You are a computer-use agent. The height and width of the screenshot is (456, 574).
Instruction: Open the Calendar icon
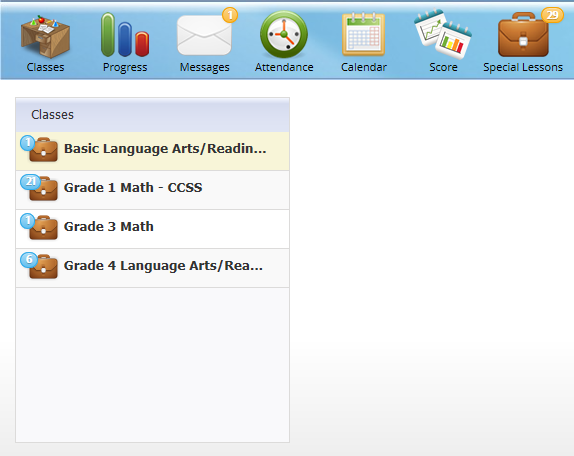[x=364, y=34]
